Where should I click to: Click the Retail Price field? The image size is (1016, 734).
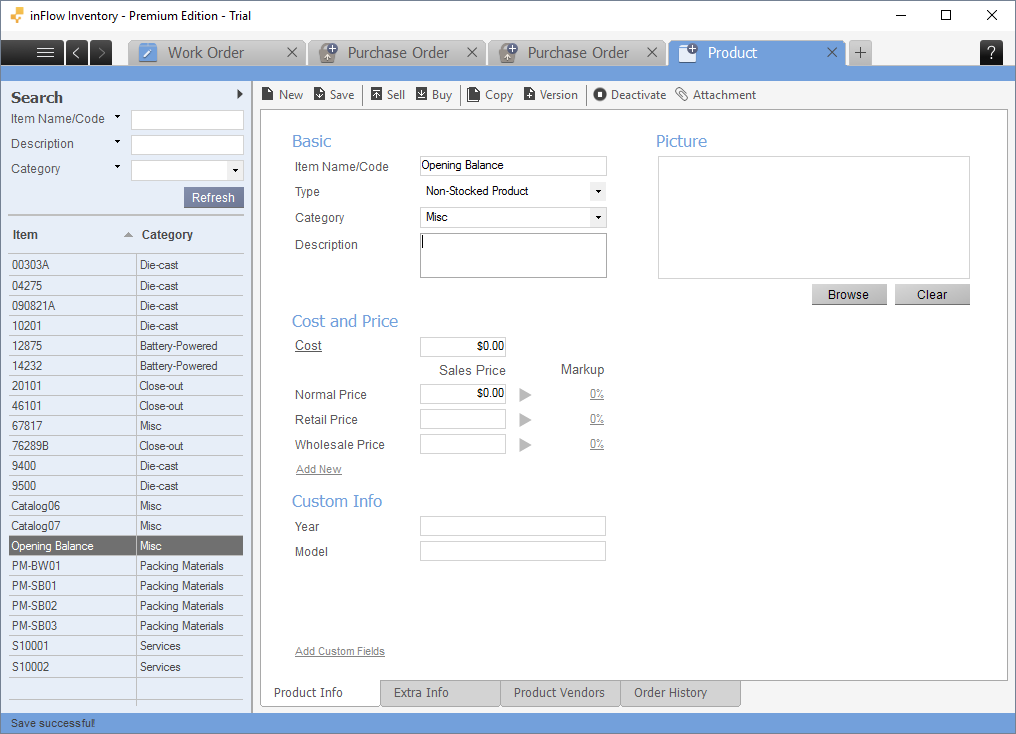(463, 419)
